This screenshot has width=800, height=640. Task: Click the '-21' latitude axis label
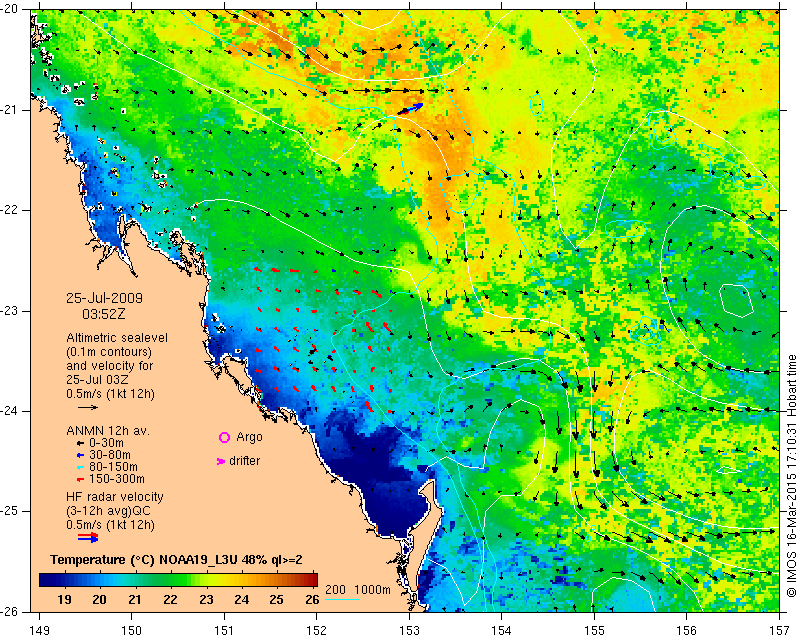[10, 110]
